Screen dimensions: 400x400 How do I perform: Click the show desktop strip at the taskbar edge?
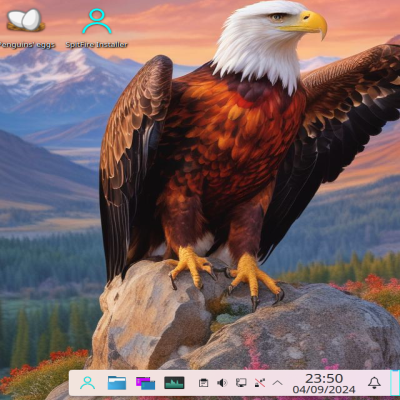(x=395, y=383)
